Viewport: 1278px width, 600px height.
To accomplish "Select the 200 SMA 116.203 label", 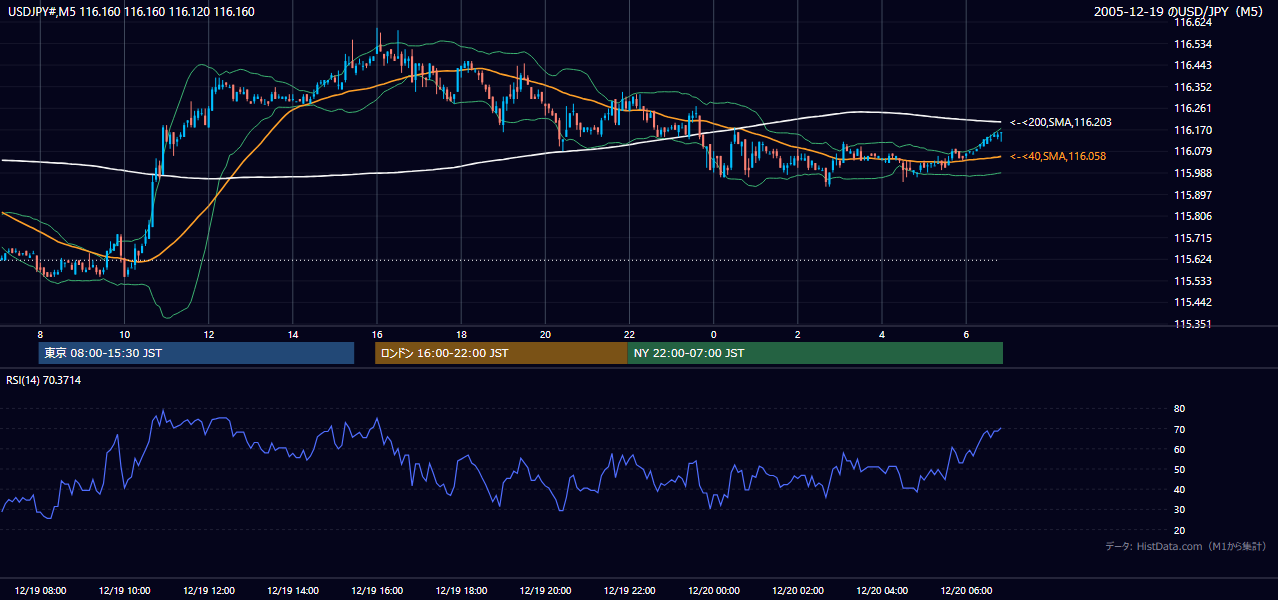I will point(1061,122).
